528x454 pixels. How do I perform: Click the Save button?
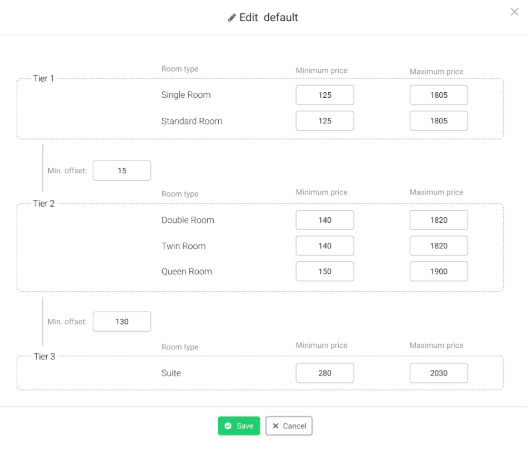click(x=239, y=426)
